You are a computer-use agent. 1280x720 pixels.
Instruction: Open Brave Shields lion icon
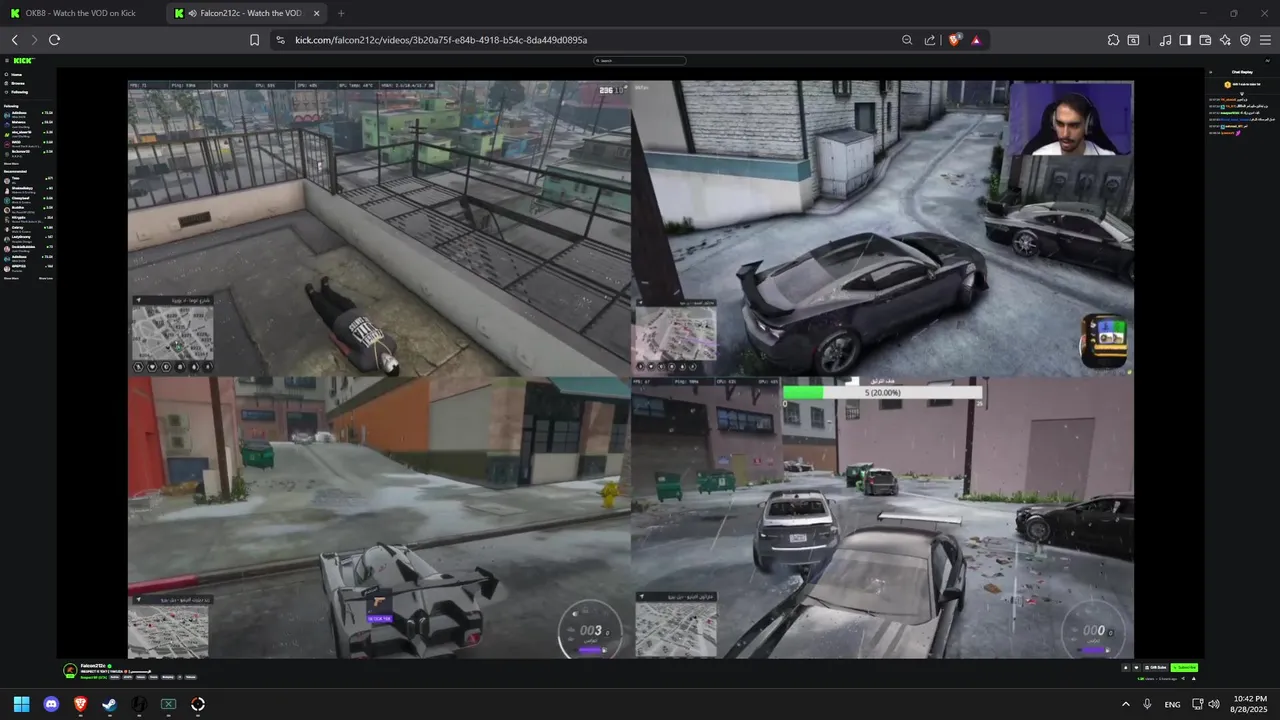[954, 40]
